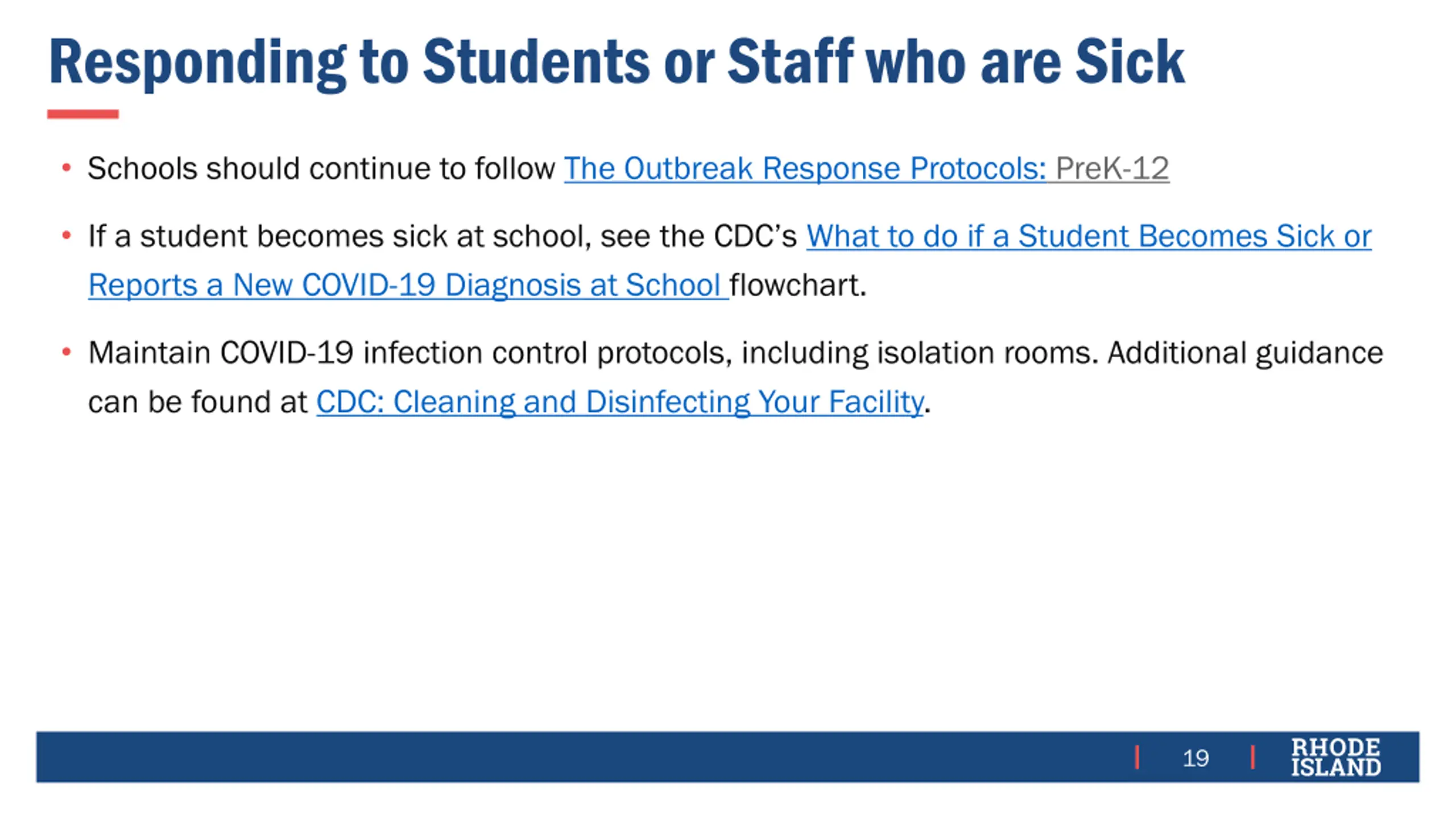The height and width of the screenshot is (819, 1456).
Task: Click red divider left of page number
Action: [x=1137, y=757]
